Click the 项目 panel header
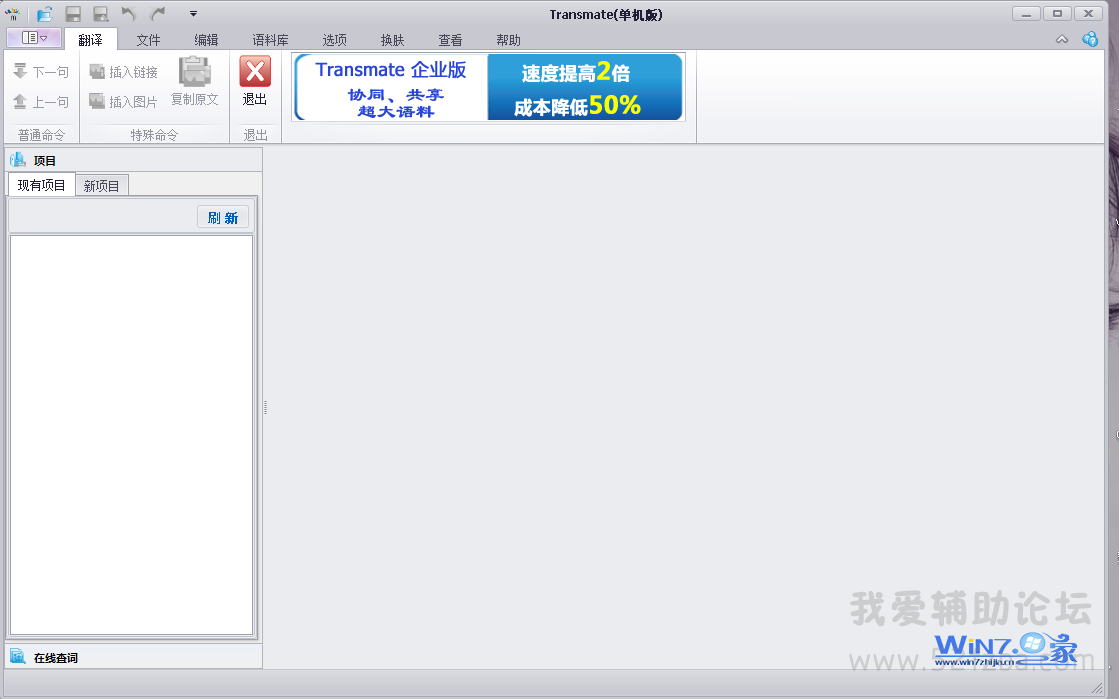The height and width of the screenshot is (699, 1119). [x=133, y=160]
